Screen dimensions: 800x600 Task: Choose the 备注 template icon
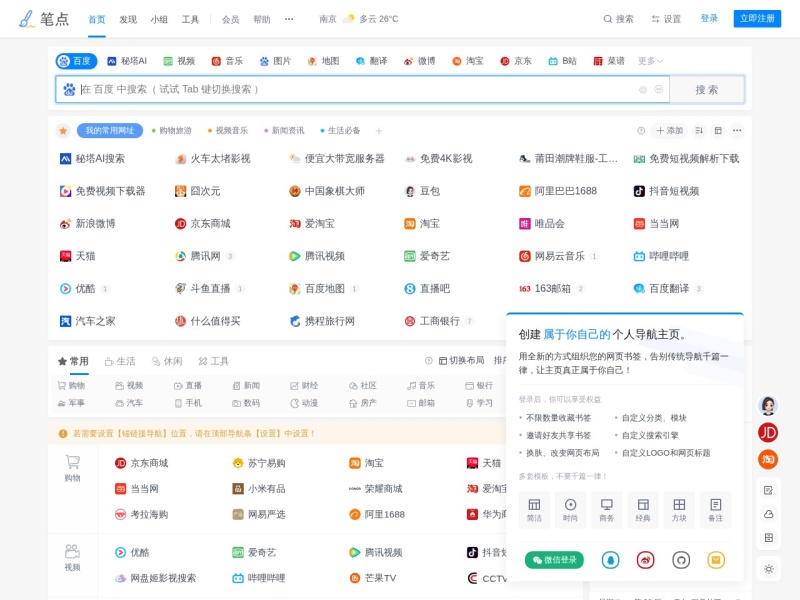tap(715, 510)
